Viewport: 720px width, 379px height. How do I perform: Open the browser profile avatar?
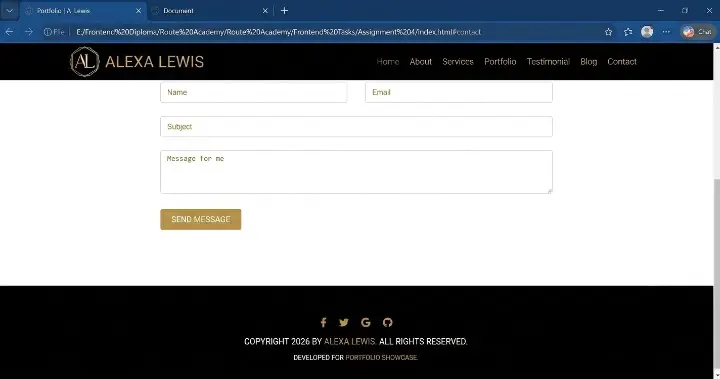pos(647,32)
